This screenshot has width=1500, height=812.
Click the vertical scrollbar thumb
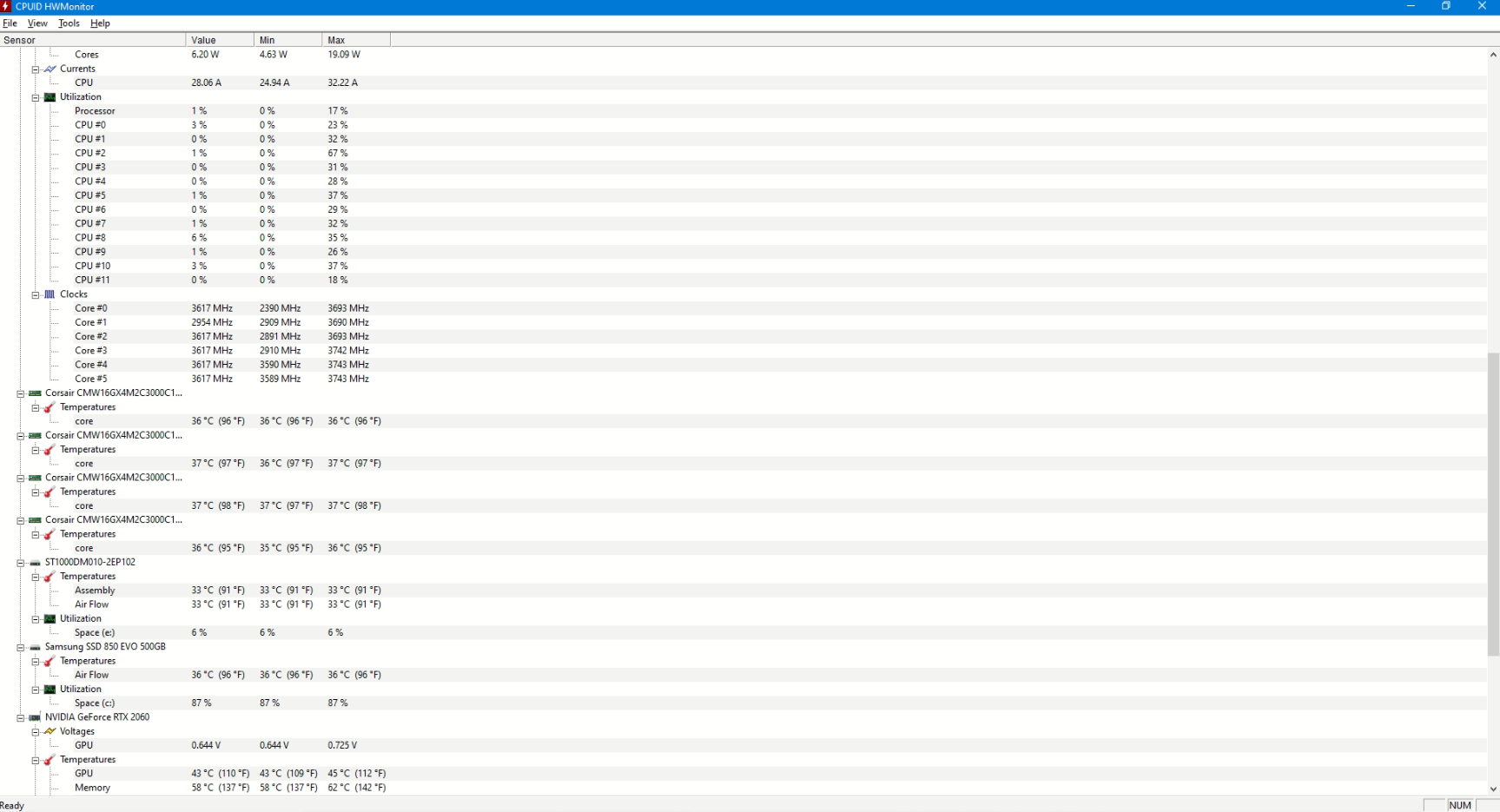pyautogui.click(x=1493, y=504)
